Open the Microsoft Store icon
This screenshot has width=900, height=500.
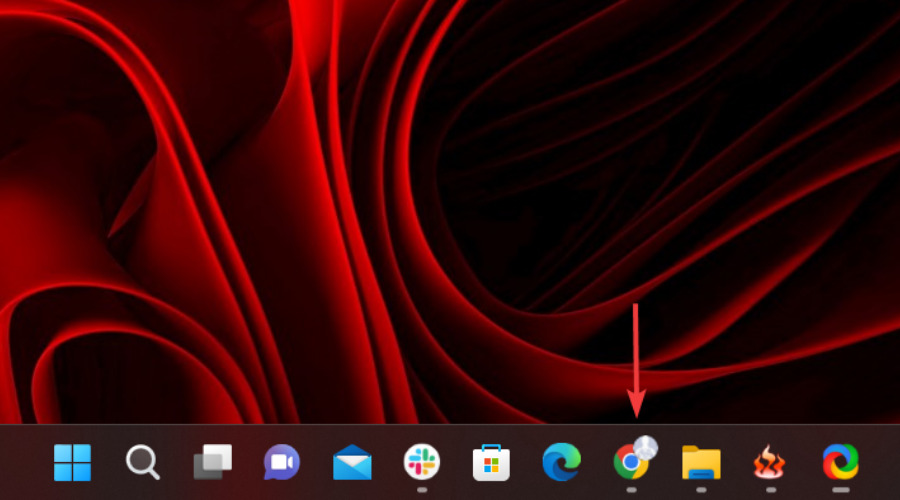(x=491, y=463)
